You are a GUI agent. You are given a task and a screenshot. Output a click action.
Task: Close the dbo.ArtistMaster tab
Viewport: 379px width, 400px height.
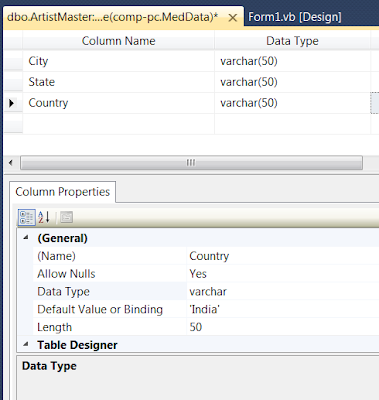click(233, 17)
